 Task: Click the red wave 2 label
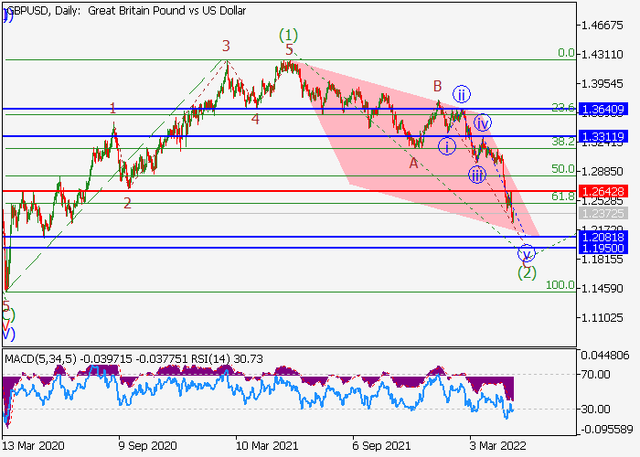(127, 203)
